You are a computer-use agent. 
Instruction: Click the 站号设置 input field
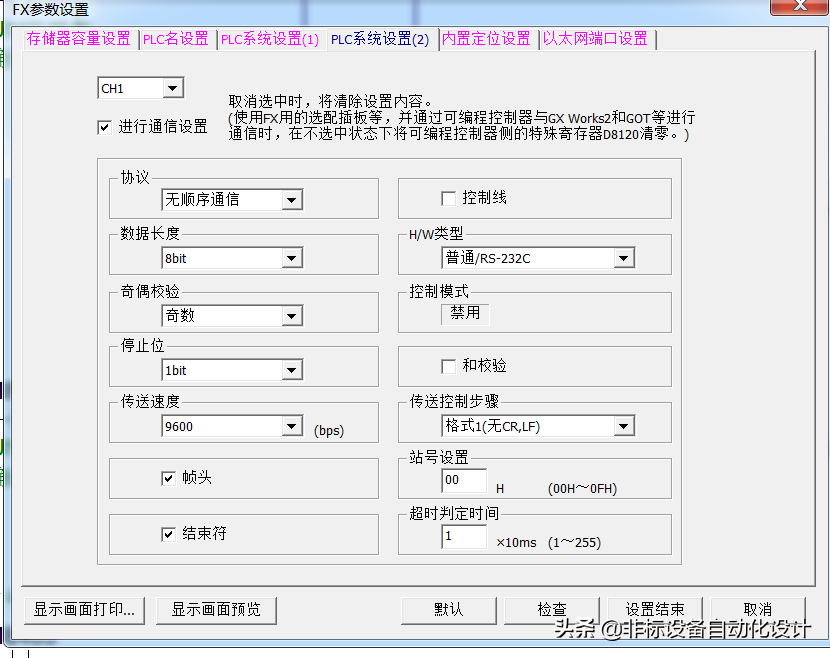tap(463, 480)
